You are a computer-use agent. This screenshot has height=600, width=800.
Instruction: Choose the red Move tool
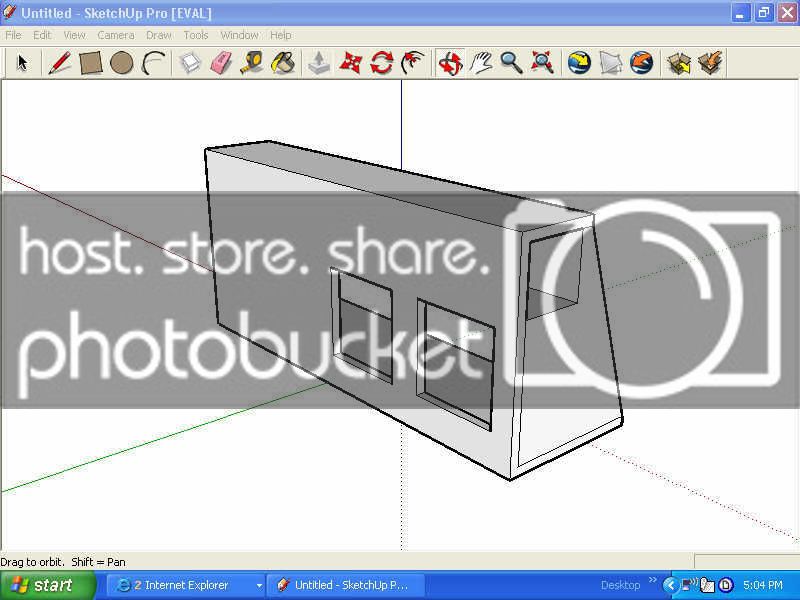[x=351, y=63]
